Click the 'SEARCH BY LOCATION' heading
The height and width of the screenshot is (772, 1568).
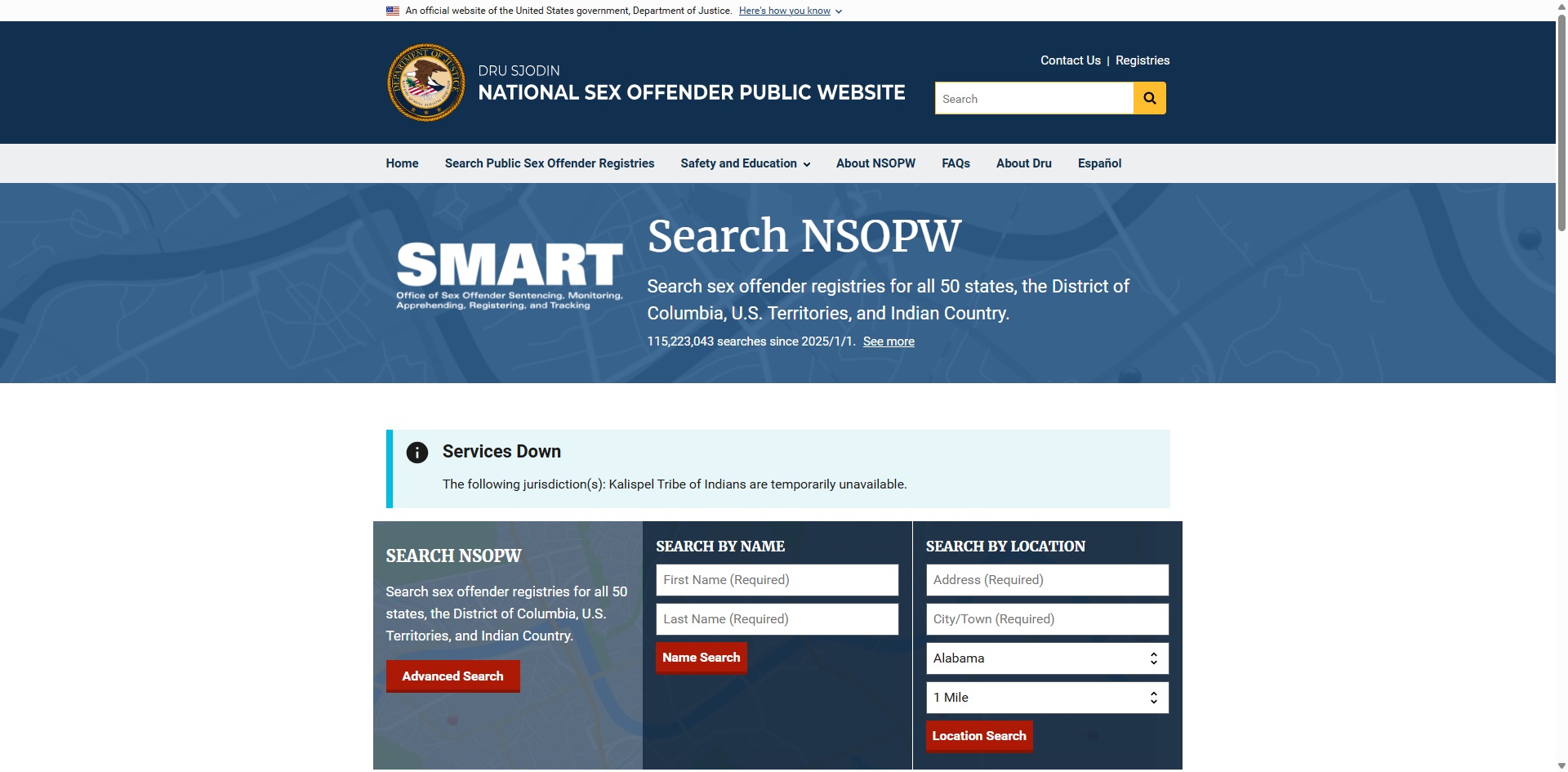pos(1005,547)
